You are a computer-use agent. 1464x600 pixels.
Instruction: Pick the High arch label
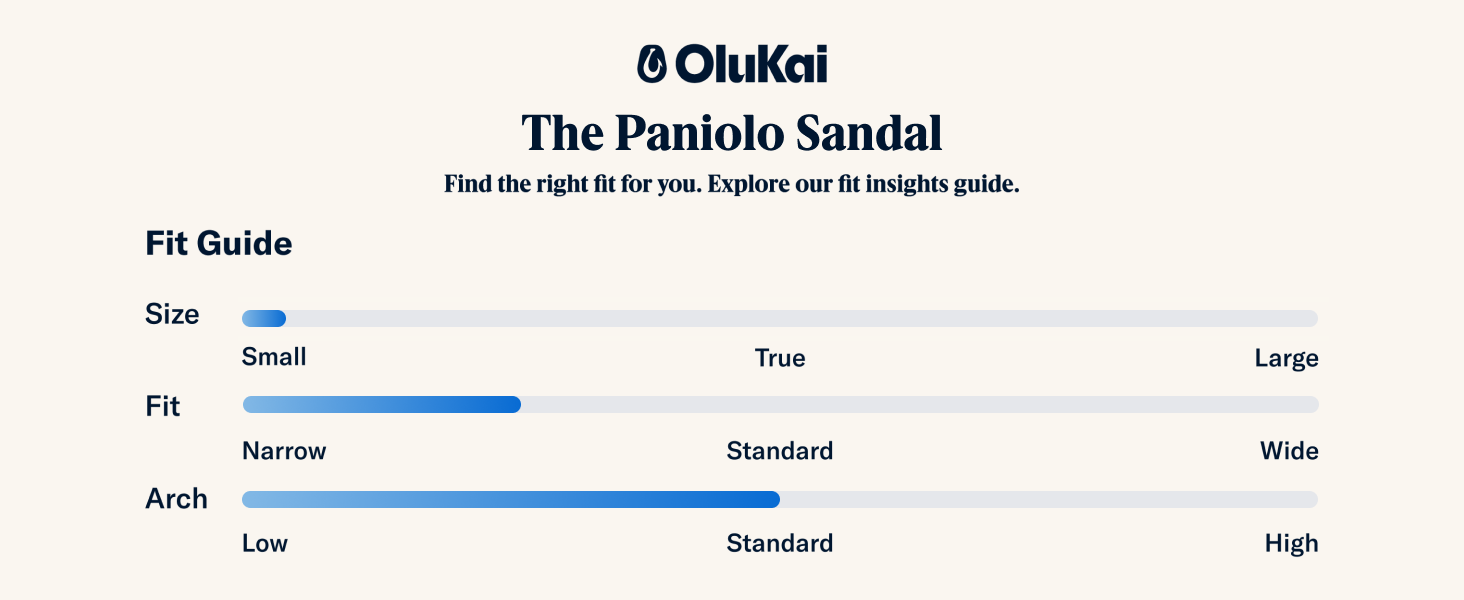pyautogui.click(x=1291, y=544)
